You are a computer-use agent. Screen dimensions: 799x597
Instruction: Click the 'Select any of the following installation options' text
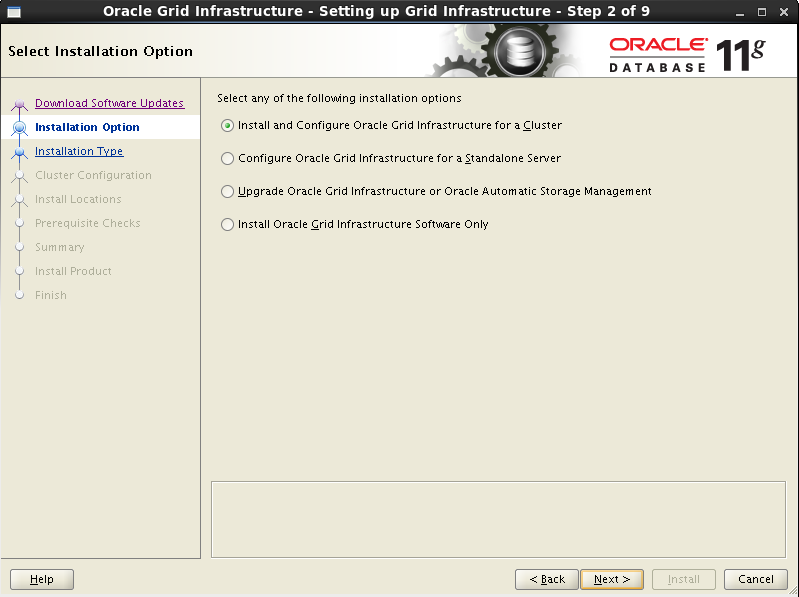339,98
